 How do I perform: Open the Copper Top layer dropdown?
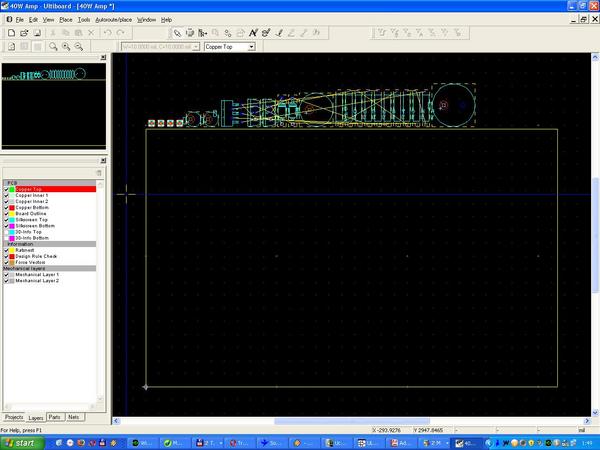tap(250, 46)
